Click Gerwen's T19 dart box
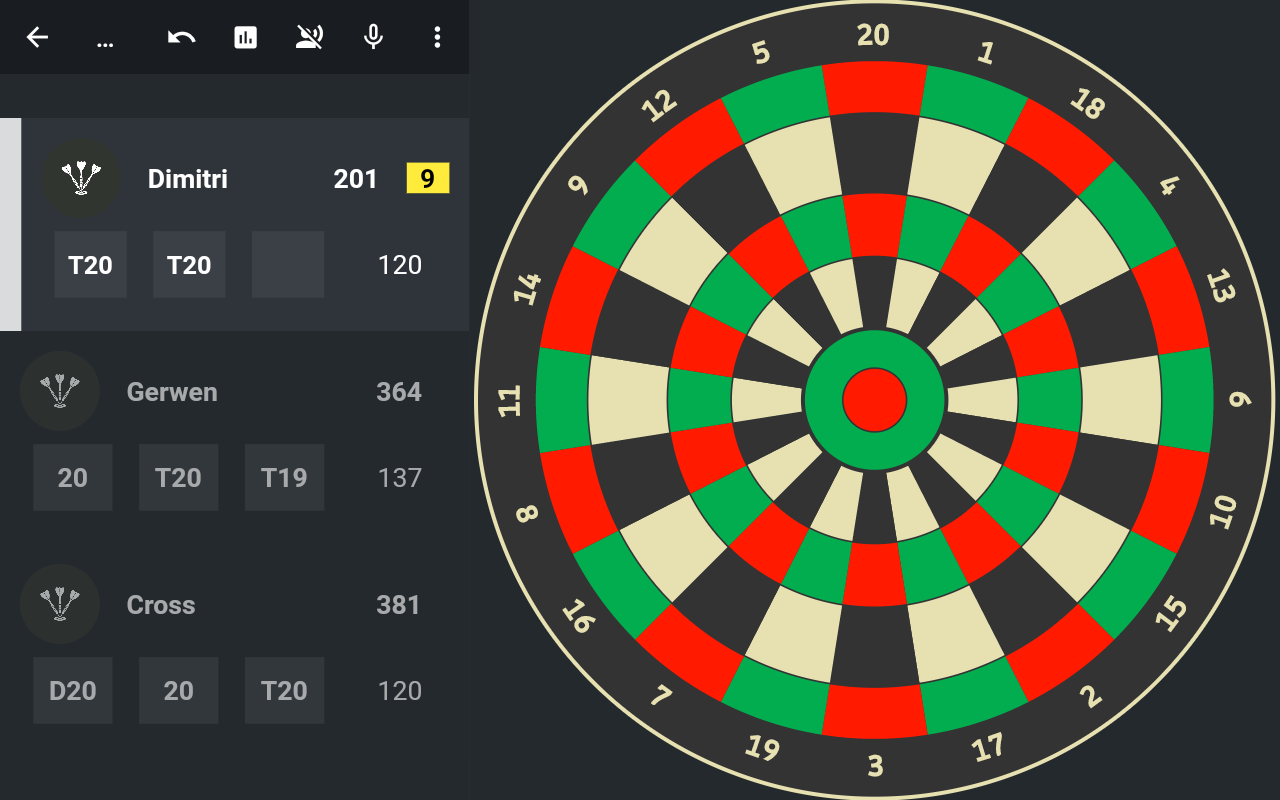1280x800 pixels. [x=284, y=477]
